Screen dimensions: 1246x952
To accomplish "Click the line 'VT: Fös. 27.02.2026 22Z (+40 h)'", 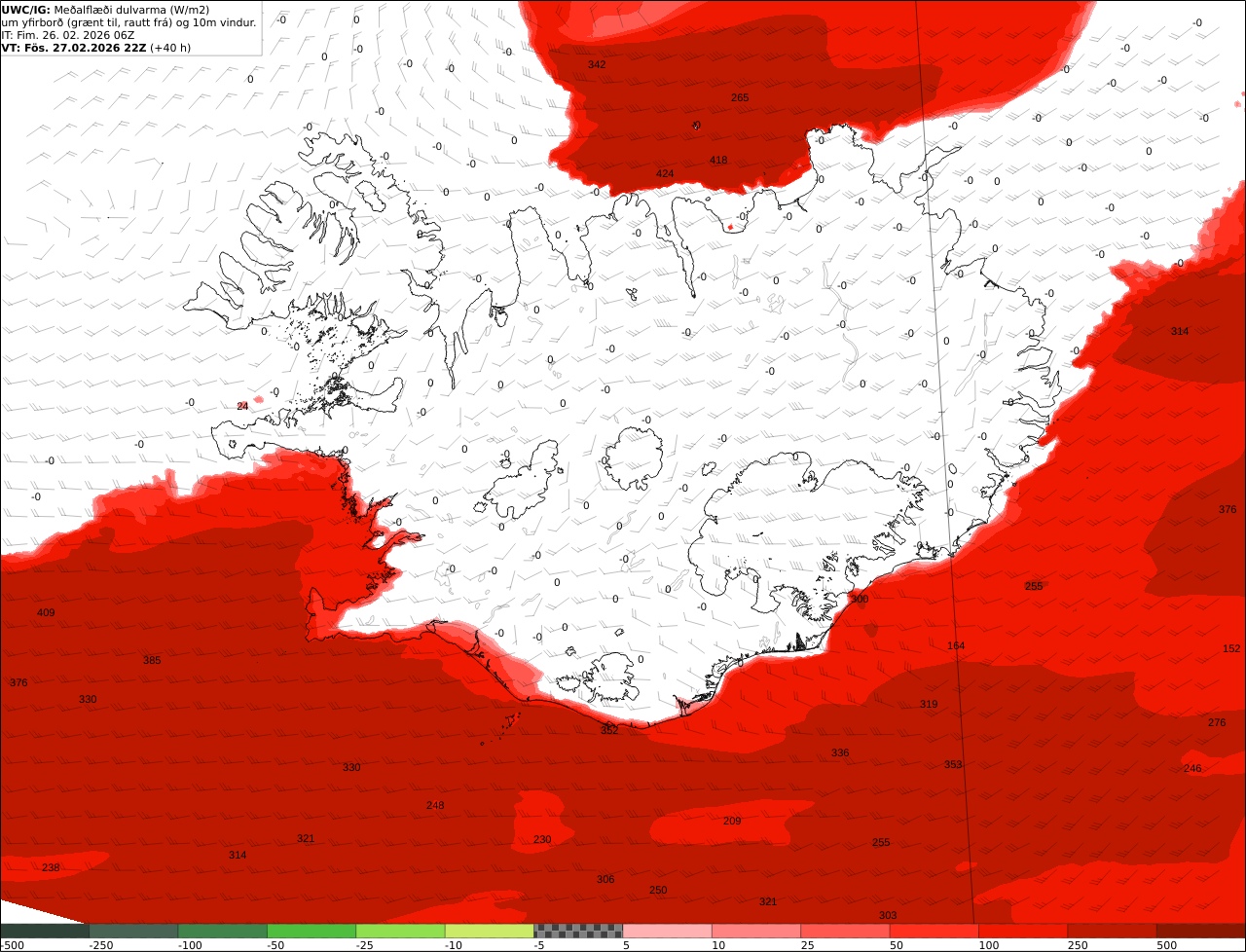I will (96, 47).
